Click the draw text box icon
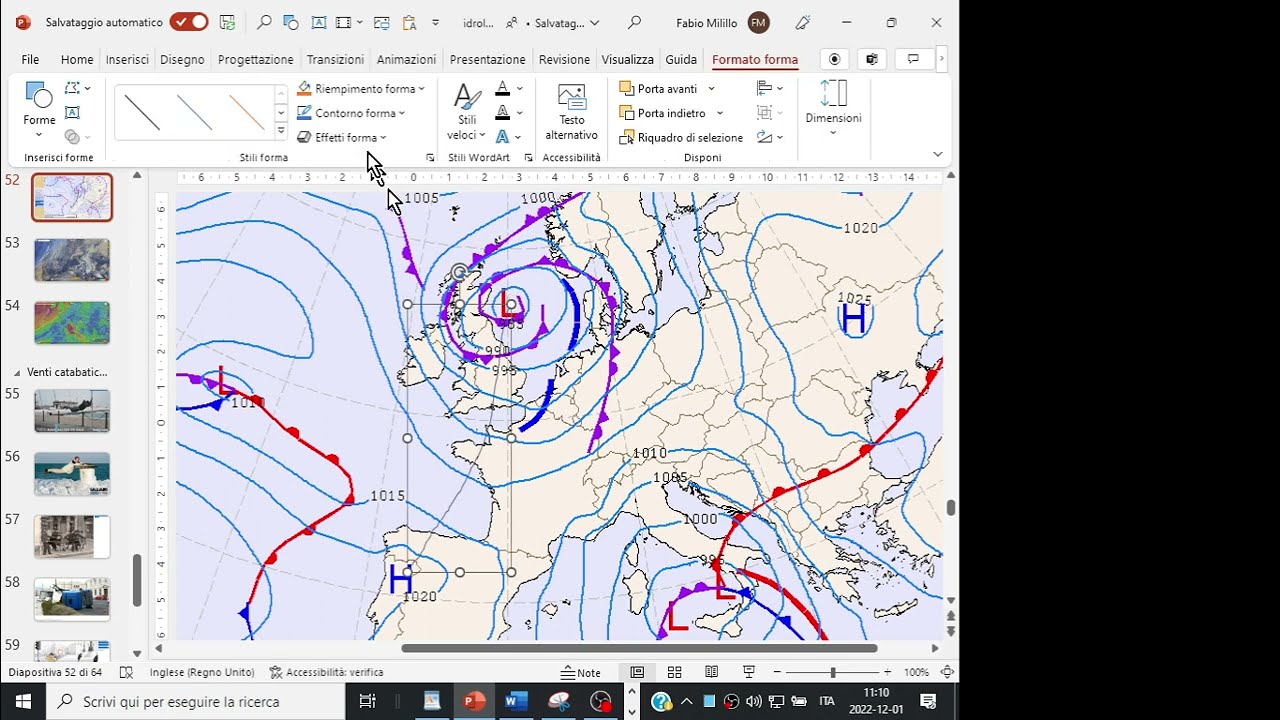Image resolution: width=1280 pixels, height=720 pixels. pyautogui.click(x=72, y=113)
